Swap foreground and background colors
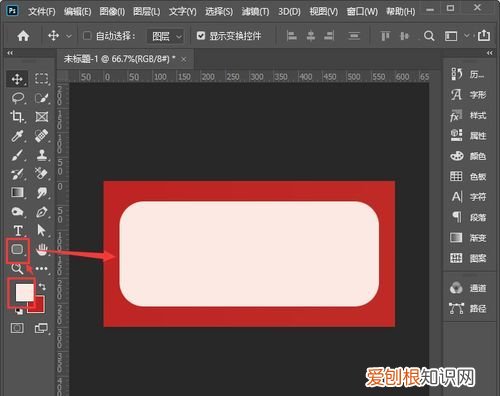Screen dimensions: 500x396 point(42,287)
